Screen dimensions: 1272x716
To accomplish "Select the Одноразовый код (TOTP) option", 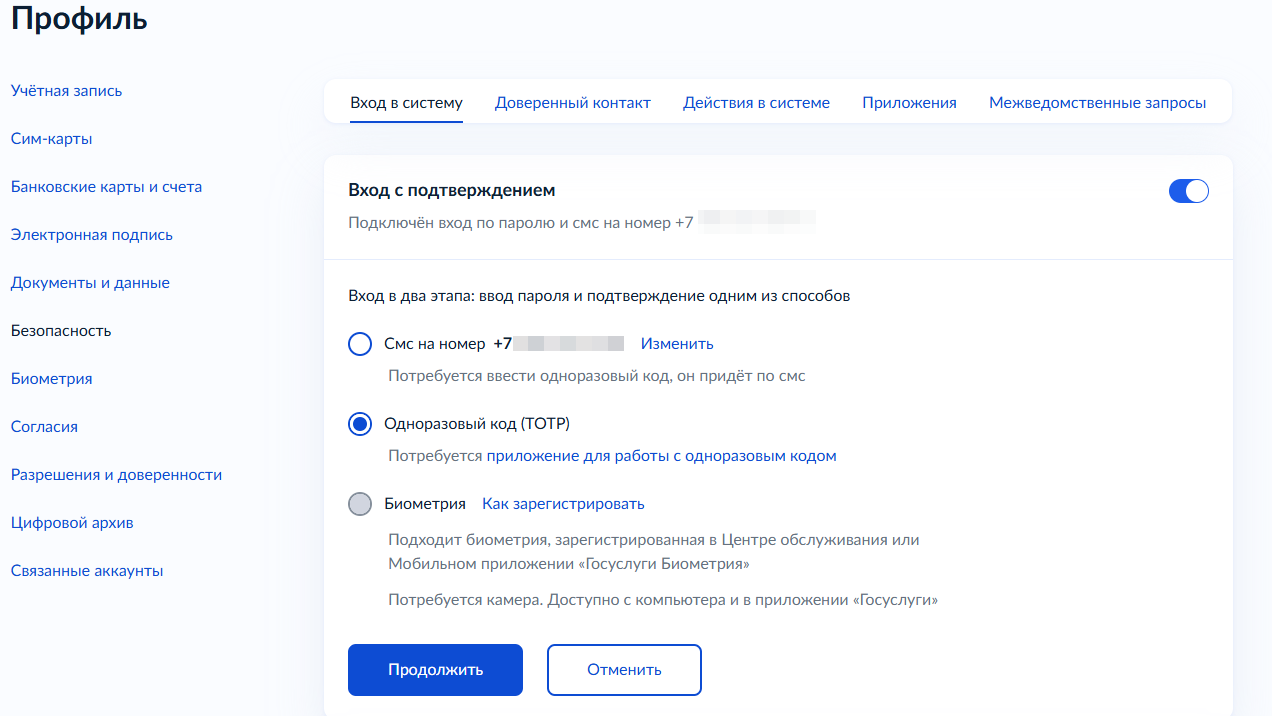I will tap(360, 423).
